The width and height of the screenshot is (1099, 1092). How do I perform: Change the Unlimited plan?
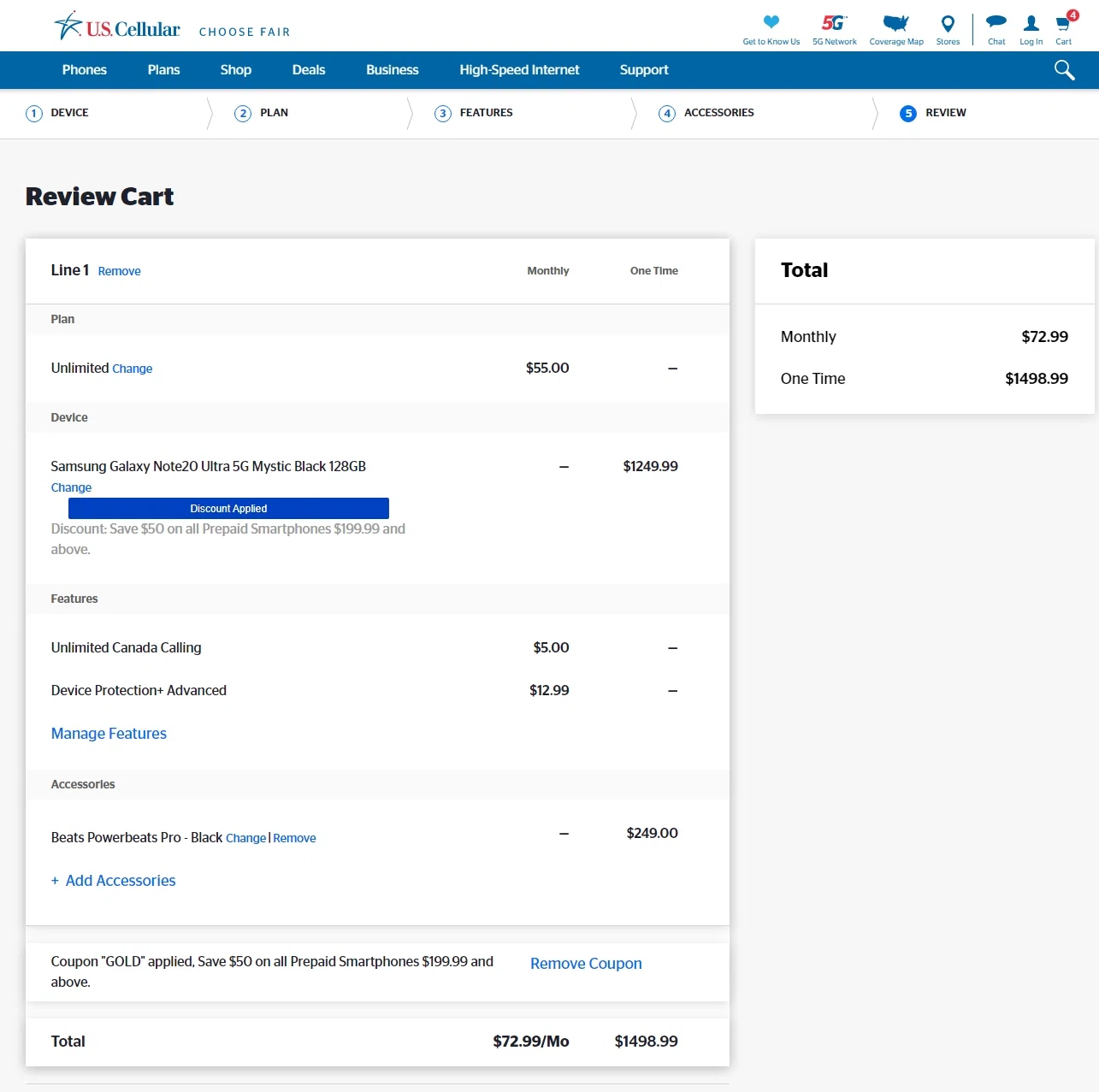[x=133, y=369]
